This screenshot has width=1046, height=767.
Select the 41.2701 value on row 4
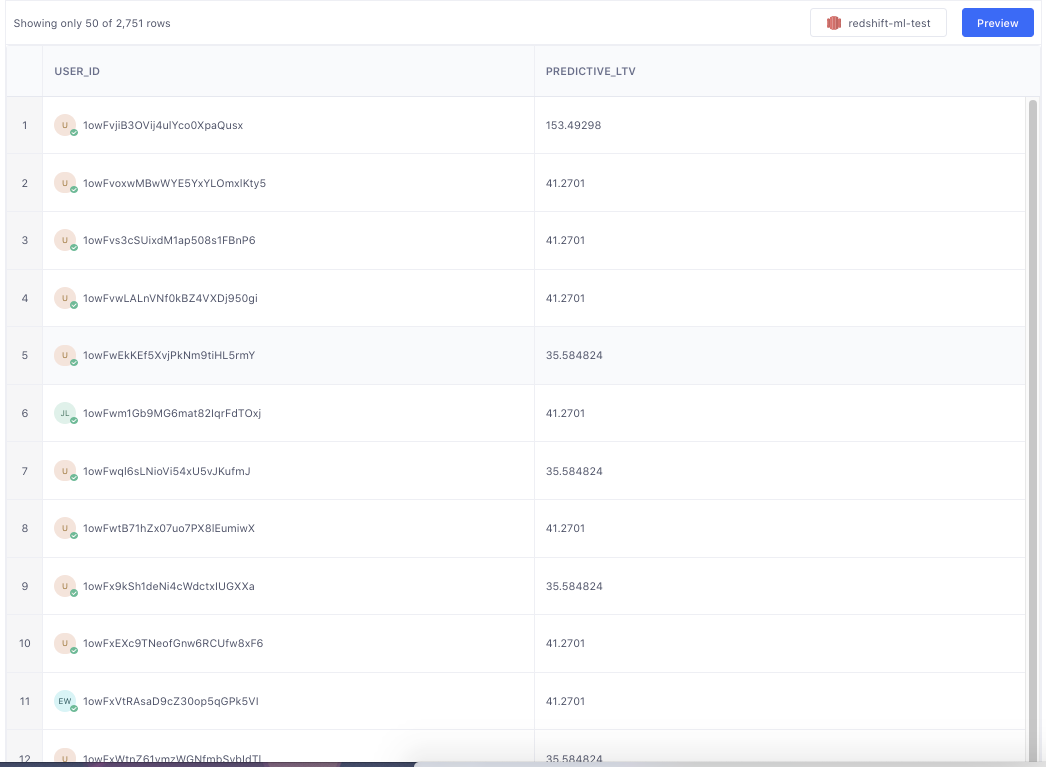[564, 297]
